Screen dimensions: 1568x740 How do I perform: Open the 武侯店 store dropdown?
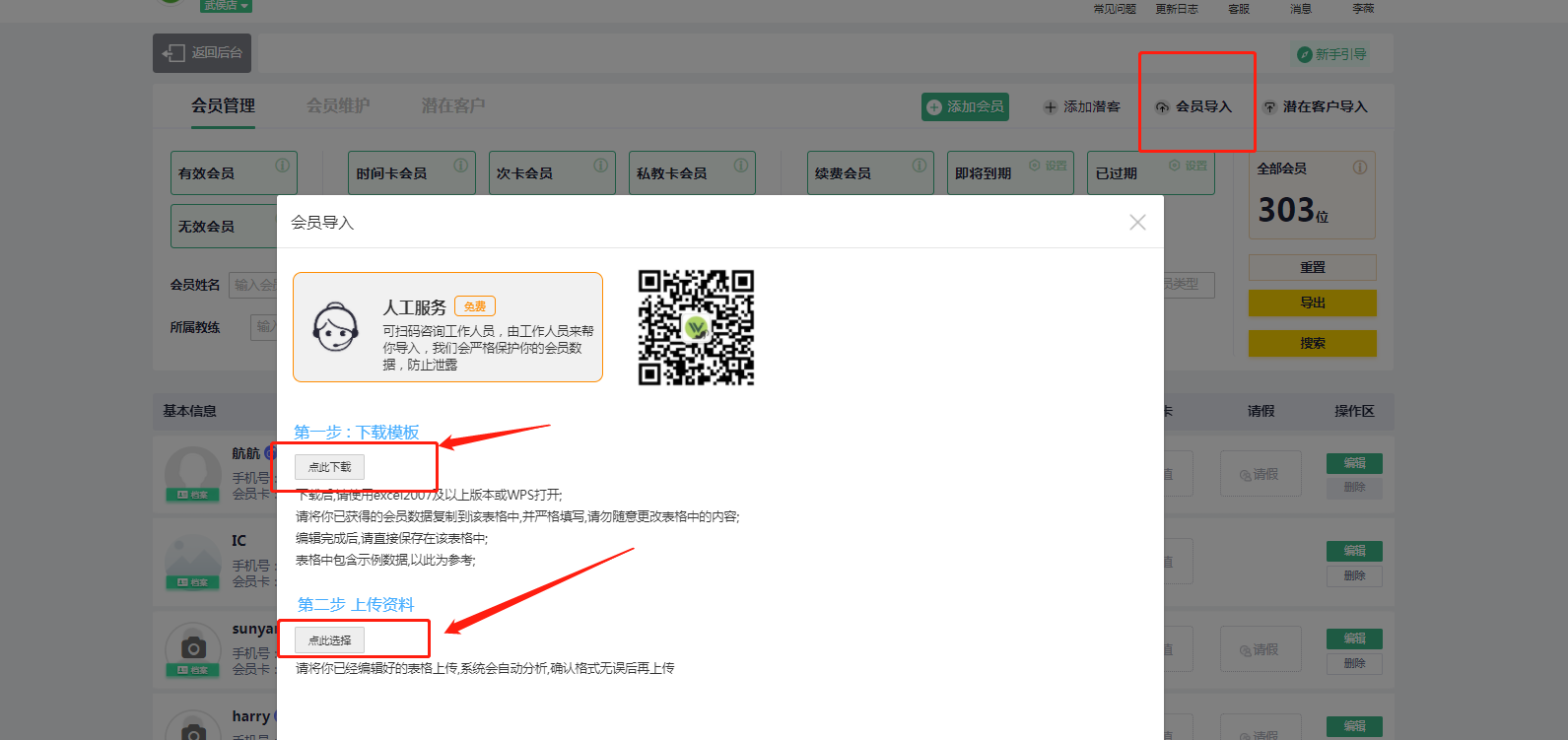226,6
